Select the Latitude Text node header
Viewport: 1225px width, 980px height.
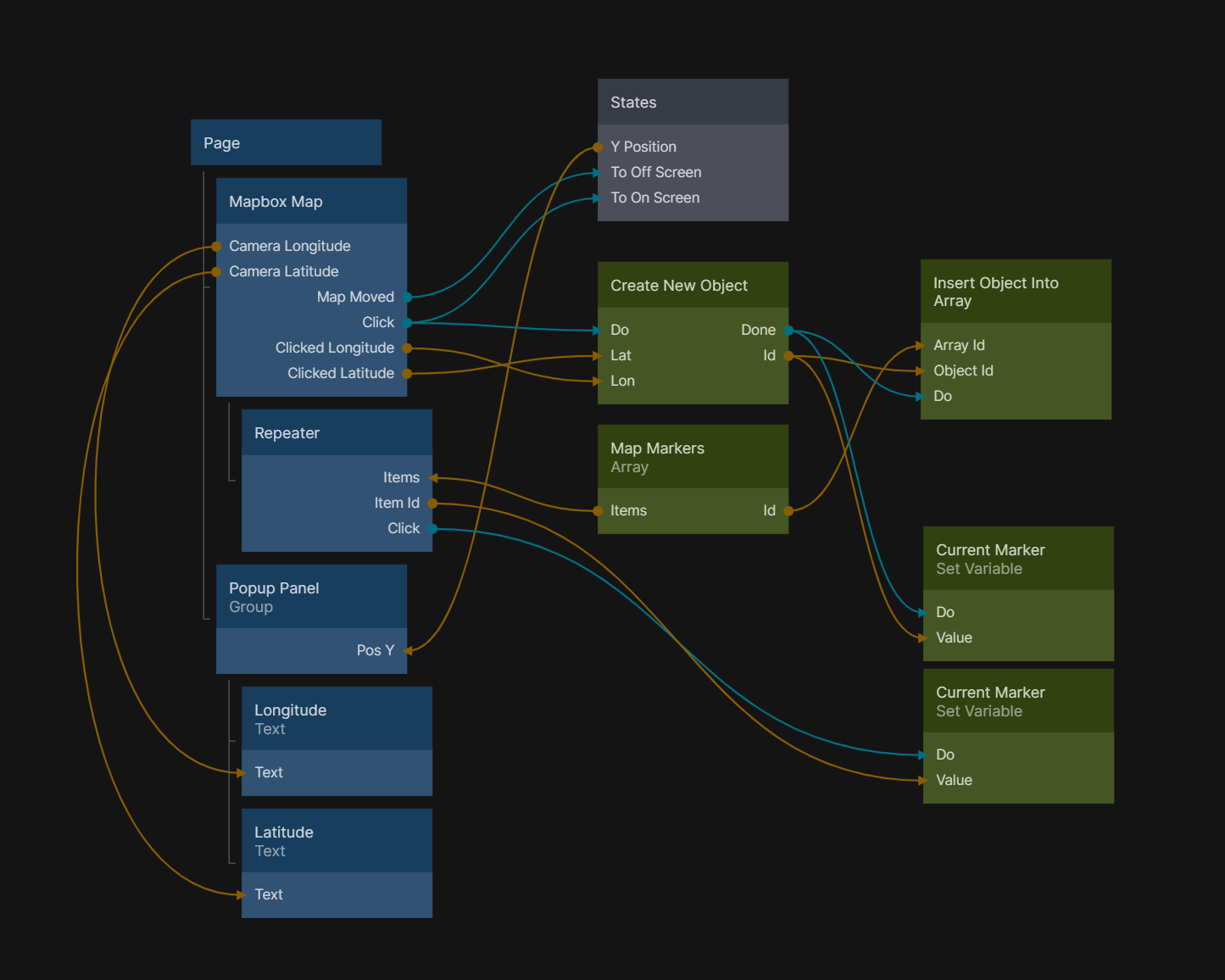(337, 841)
